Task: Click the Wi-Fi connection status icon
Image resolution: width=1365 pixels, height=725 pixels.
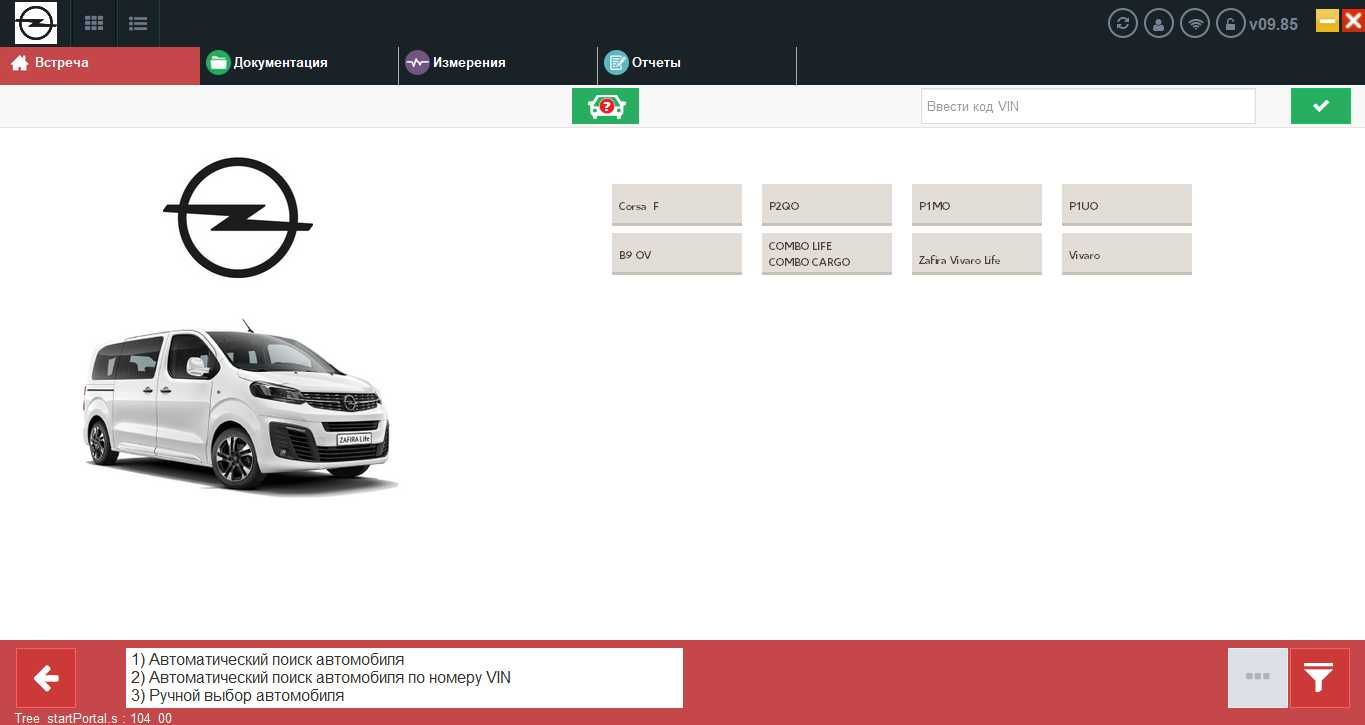Action: (x=1195, y=23)
